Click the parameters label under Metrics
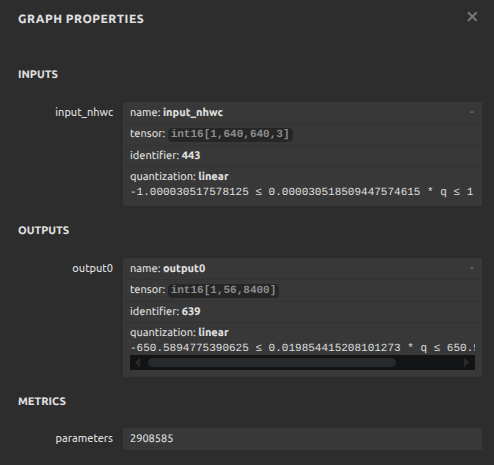This screenshot has width=494, height=465. (84, 439)
